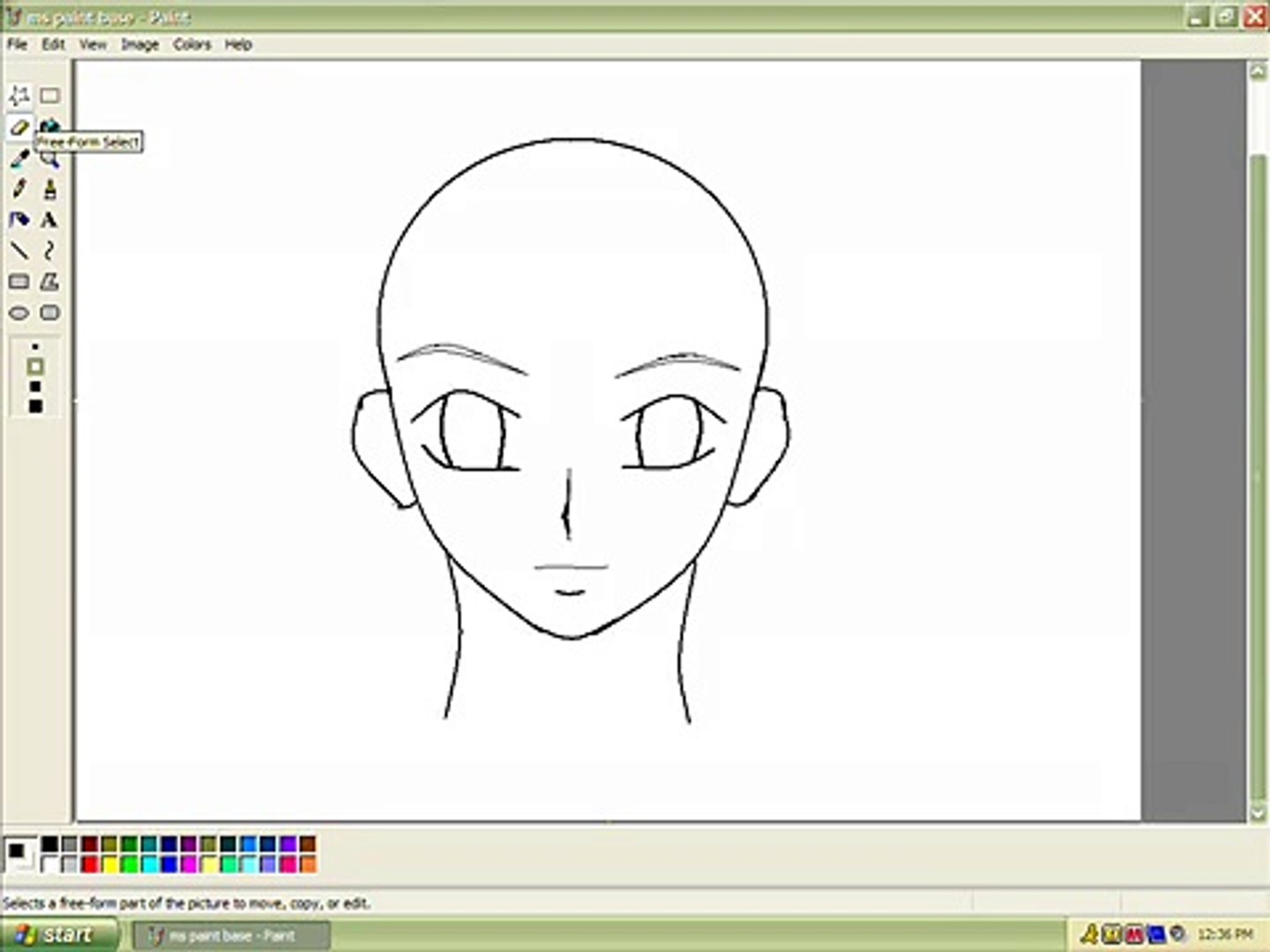
Task: Open the Colors menu
Action: coord(191,44)
